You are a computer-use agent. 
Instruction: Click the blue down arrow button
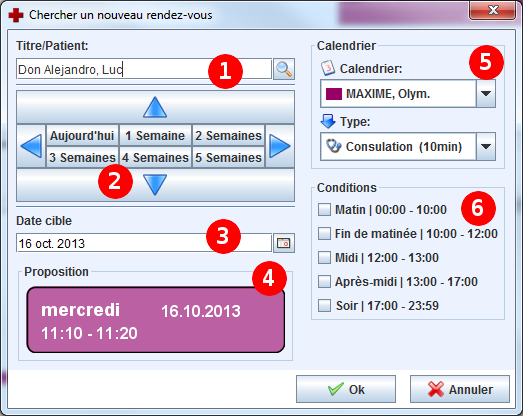[x=155, y=185]
